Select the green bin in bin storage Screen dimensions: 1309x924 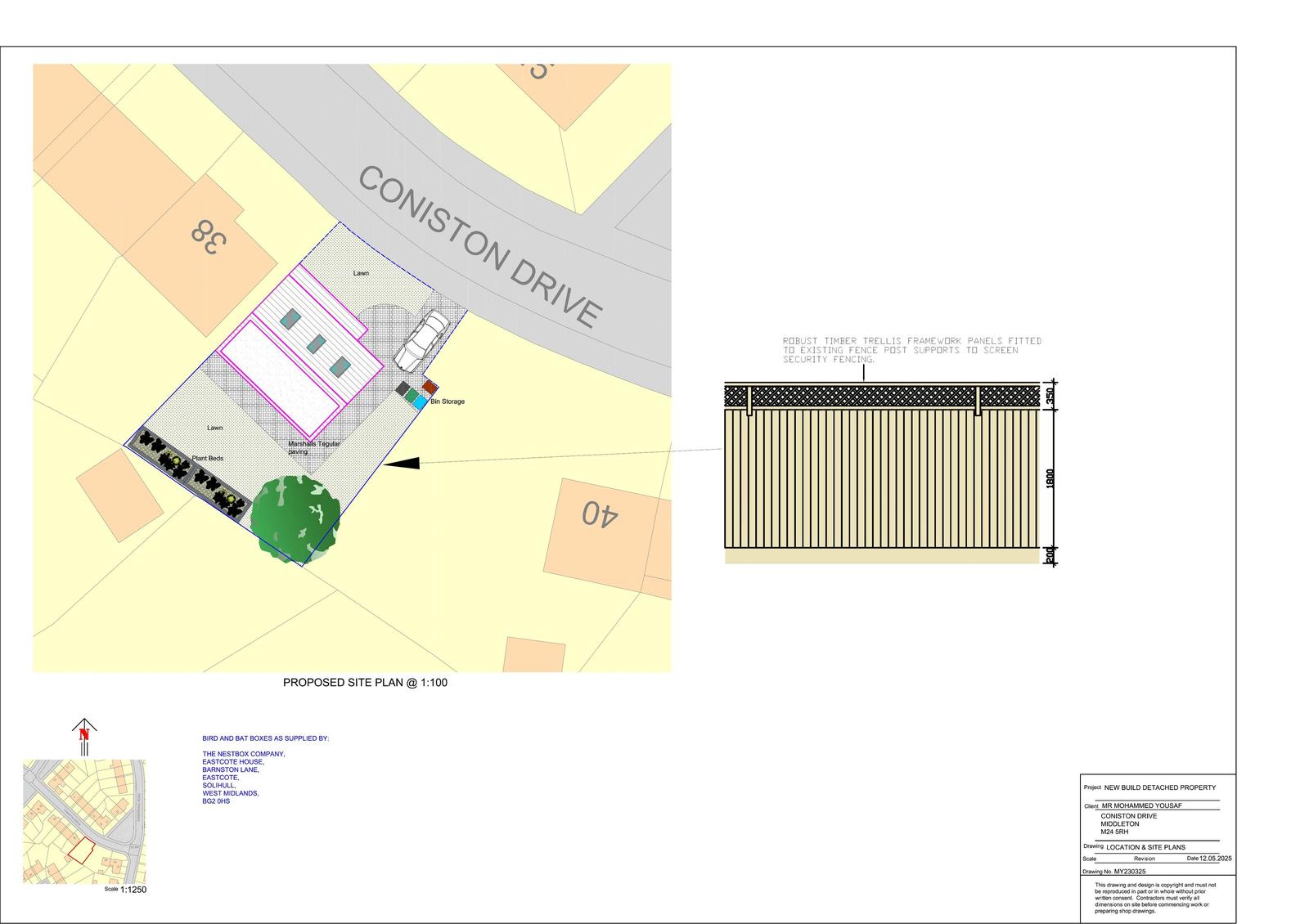[411, 395]
